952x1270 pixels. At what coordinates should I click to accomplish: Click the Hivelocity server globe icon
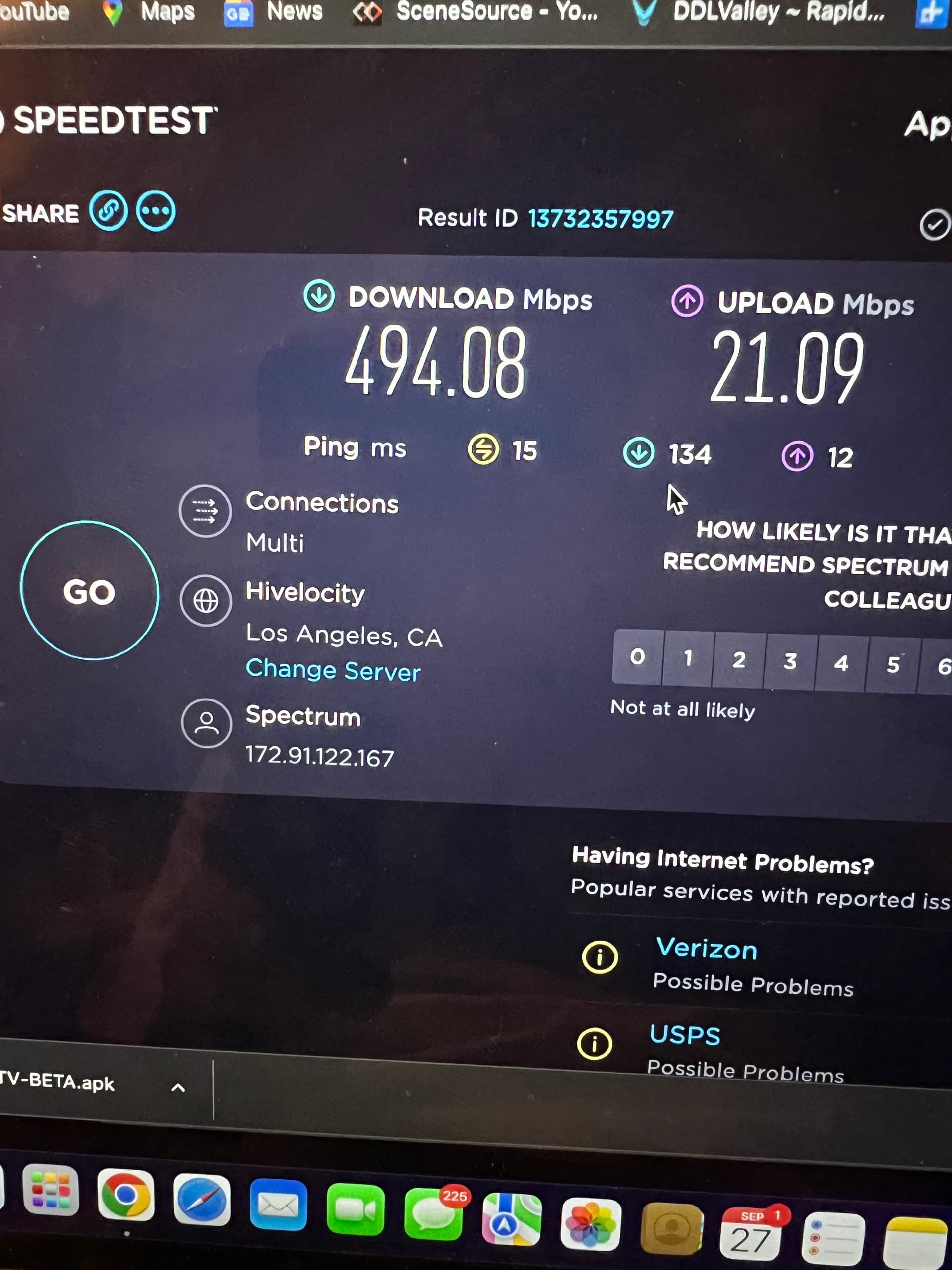point(206,601)
